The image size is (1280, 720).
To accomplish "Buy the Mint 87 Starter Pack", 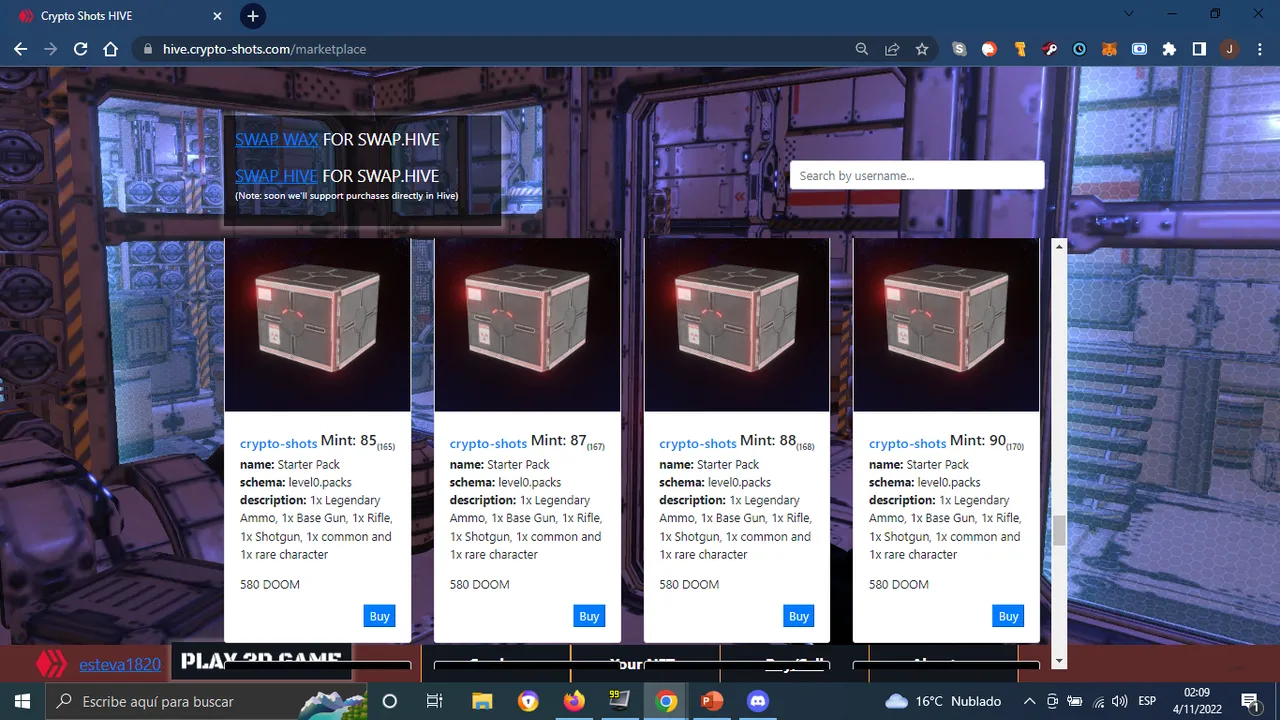I will [589, 616].
